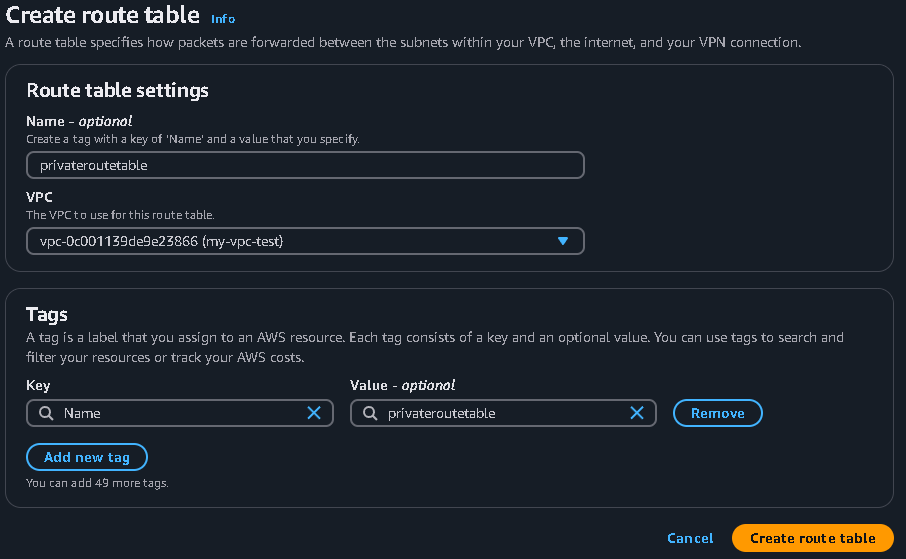Click the 'The VPC to use for this route table.' hint
Screen dimensions: 906x559
pos(120,215)
